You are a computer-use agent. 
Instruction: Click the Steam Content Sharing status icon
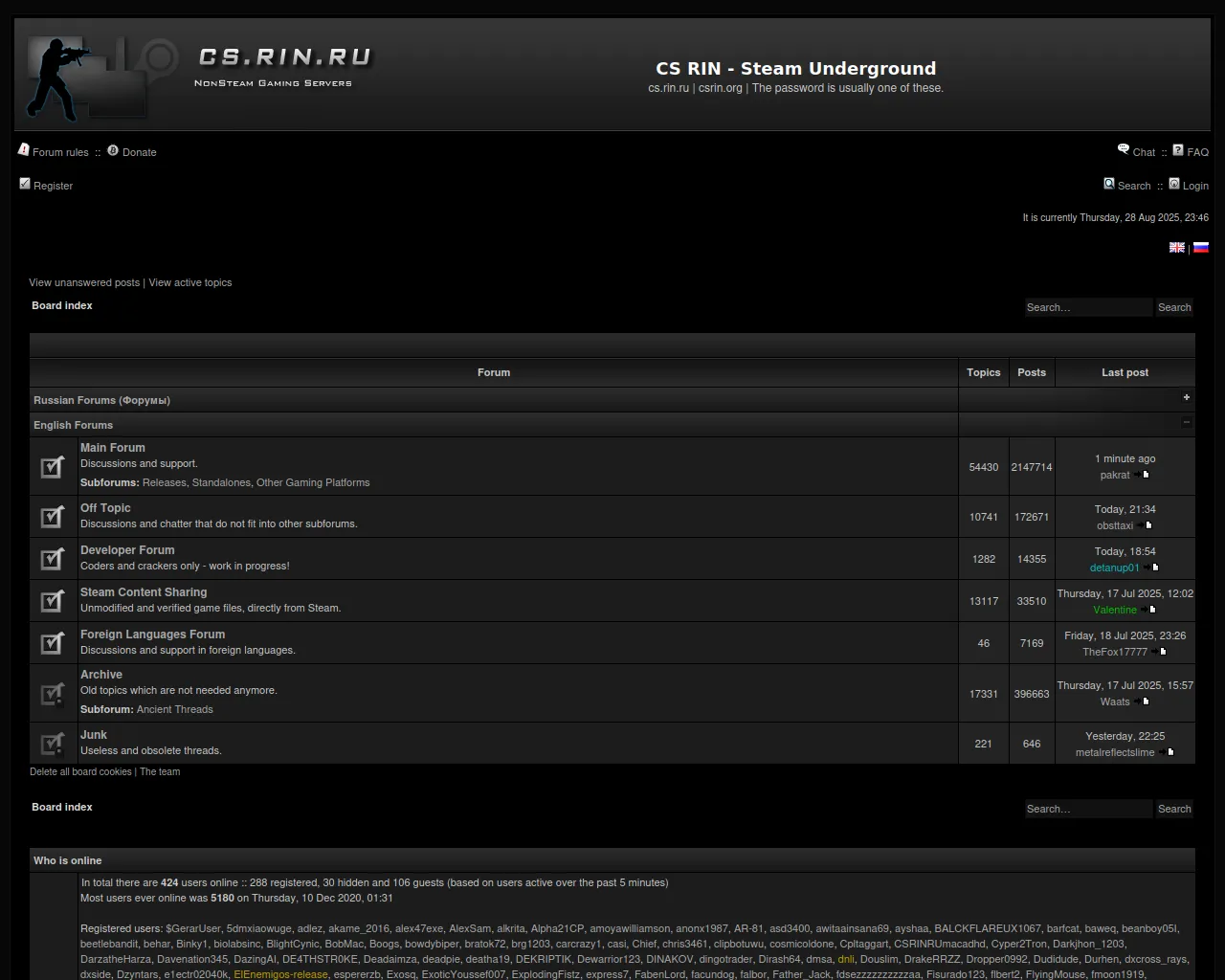click(54, 601)
